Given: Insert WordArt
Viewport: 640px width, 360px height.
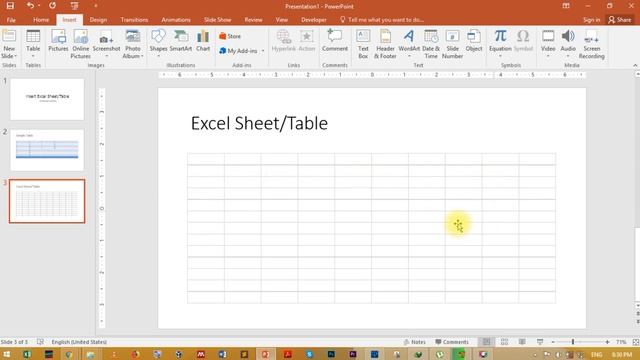Looking at the screenshot, I should (x=409, y=44).
